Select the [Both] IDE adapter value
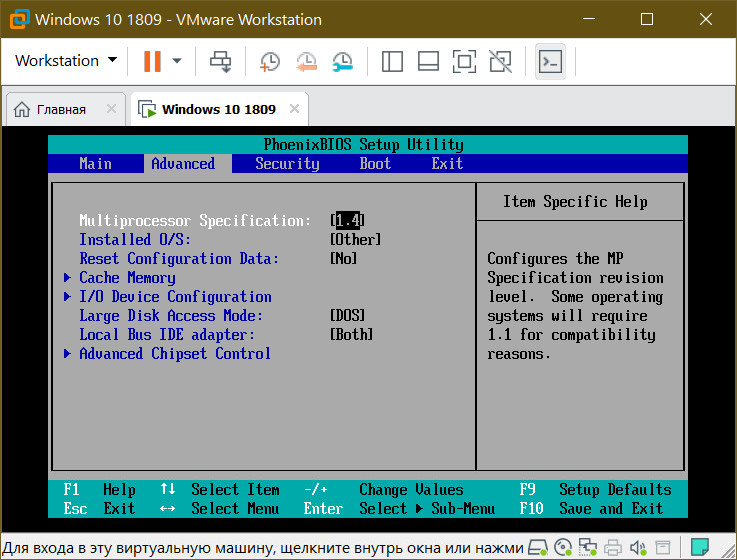This screenshot has width=737, height=560. (351, 335)
